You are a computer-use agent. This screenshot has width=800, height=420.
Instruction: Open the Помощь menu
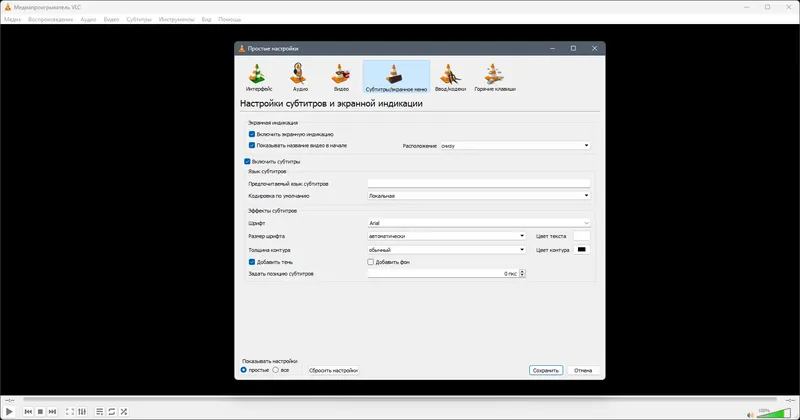(x=230, y=19)
